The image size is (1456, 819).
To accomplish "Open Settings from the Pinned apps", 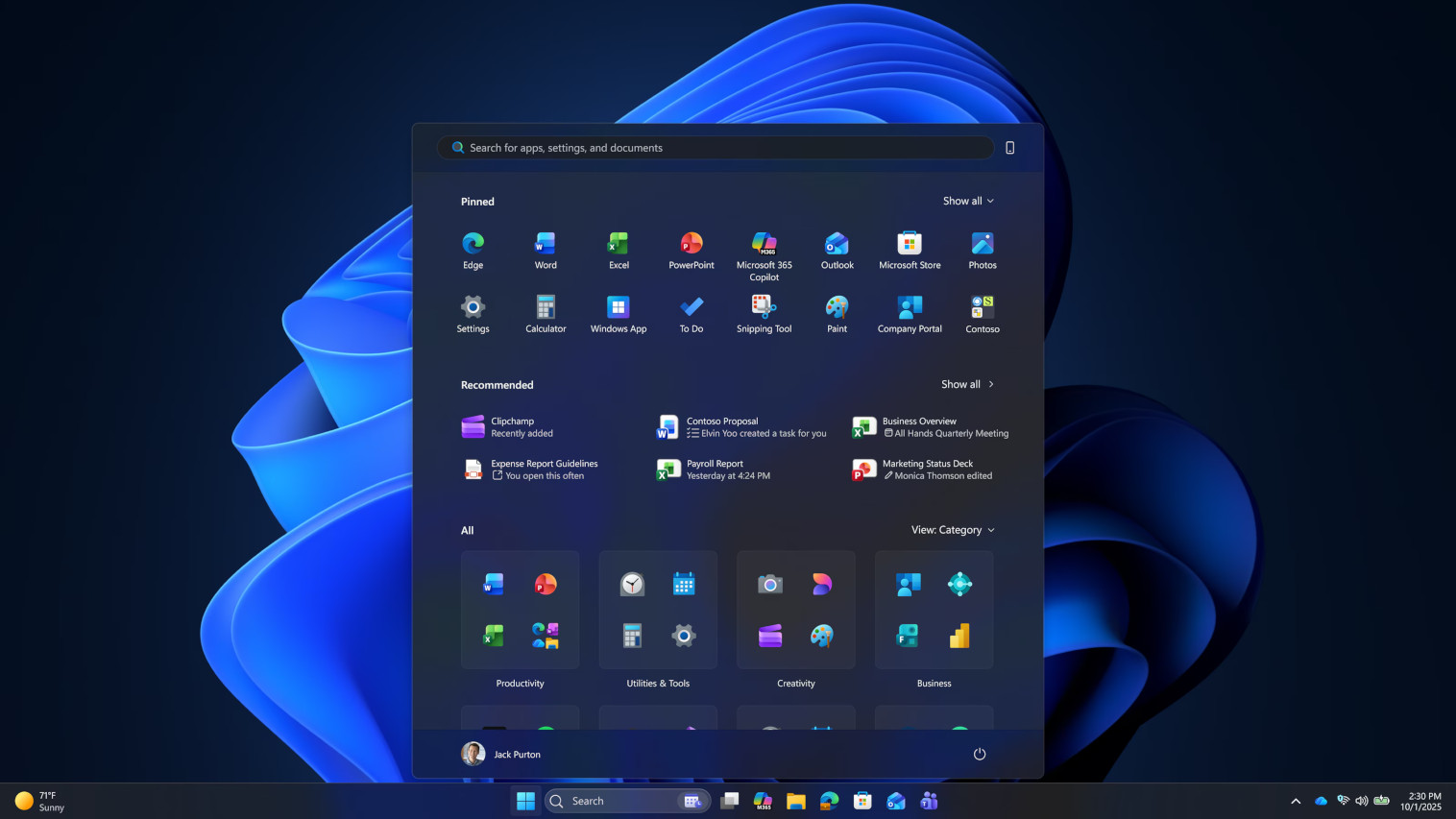I will [473, 314].
